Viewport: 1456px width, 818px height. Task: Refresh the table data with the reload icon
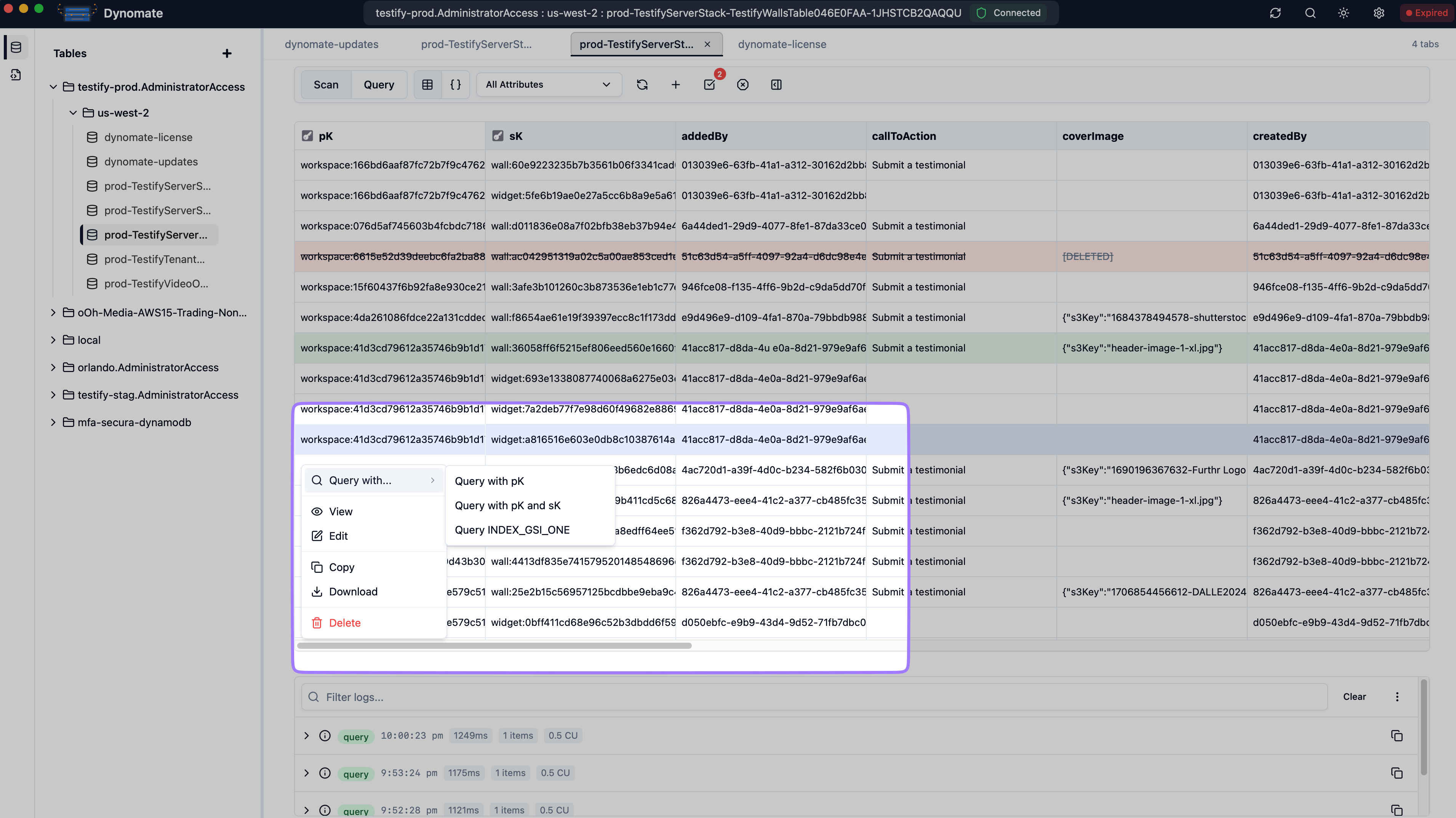coord(642,84)
